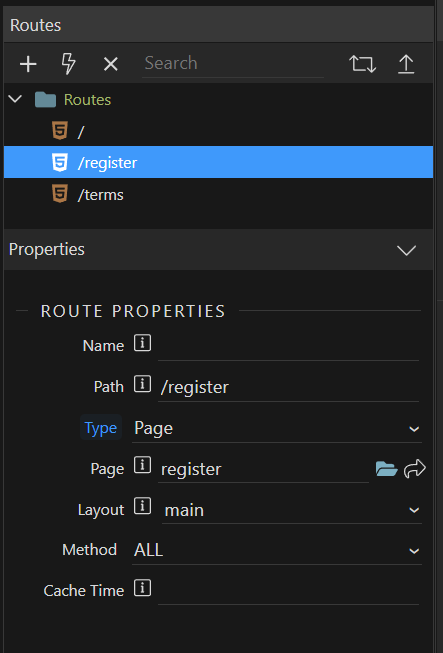Click the info icon next to Layout
This screenshot has width=443, height=653.
[142, 507]
